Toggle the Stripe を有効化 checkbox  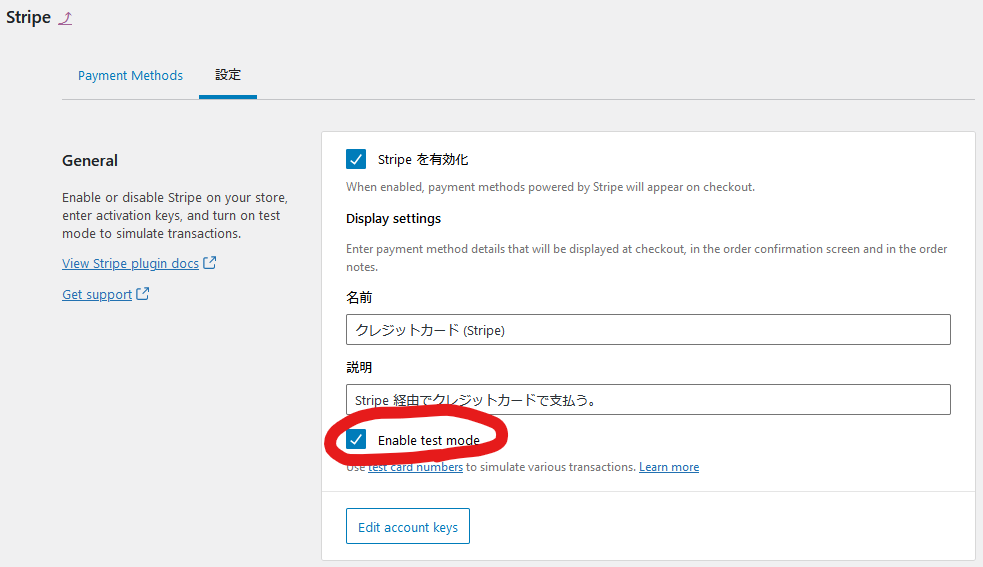coord(356,159)
